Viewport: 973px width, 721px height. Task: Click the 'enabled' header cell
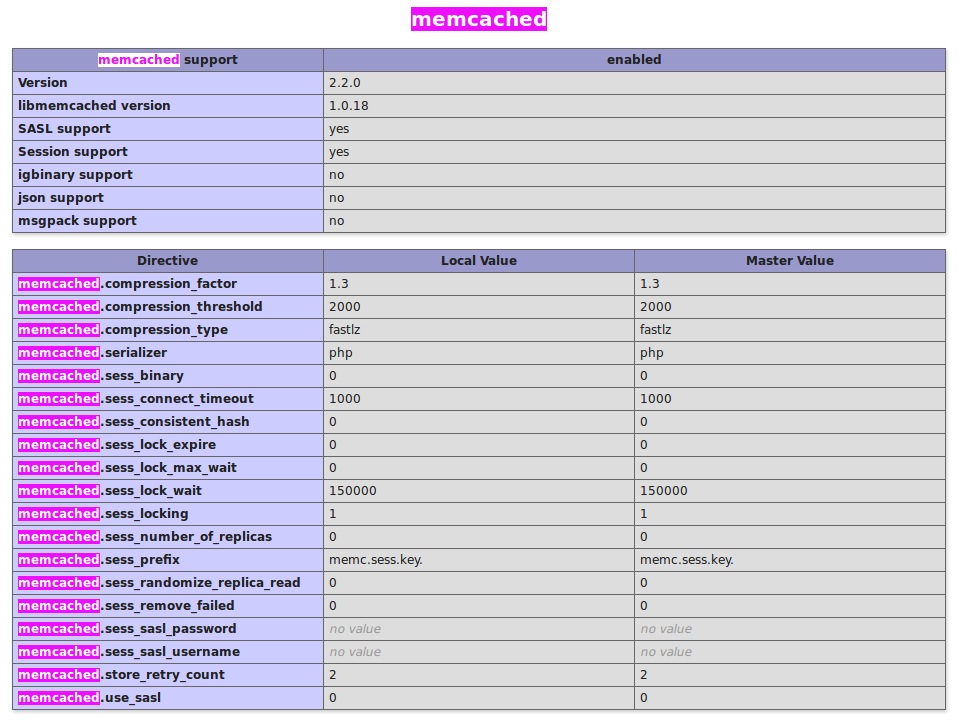point(634,60)
